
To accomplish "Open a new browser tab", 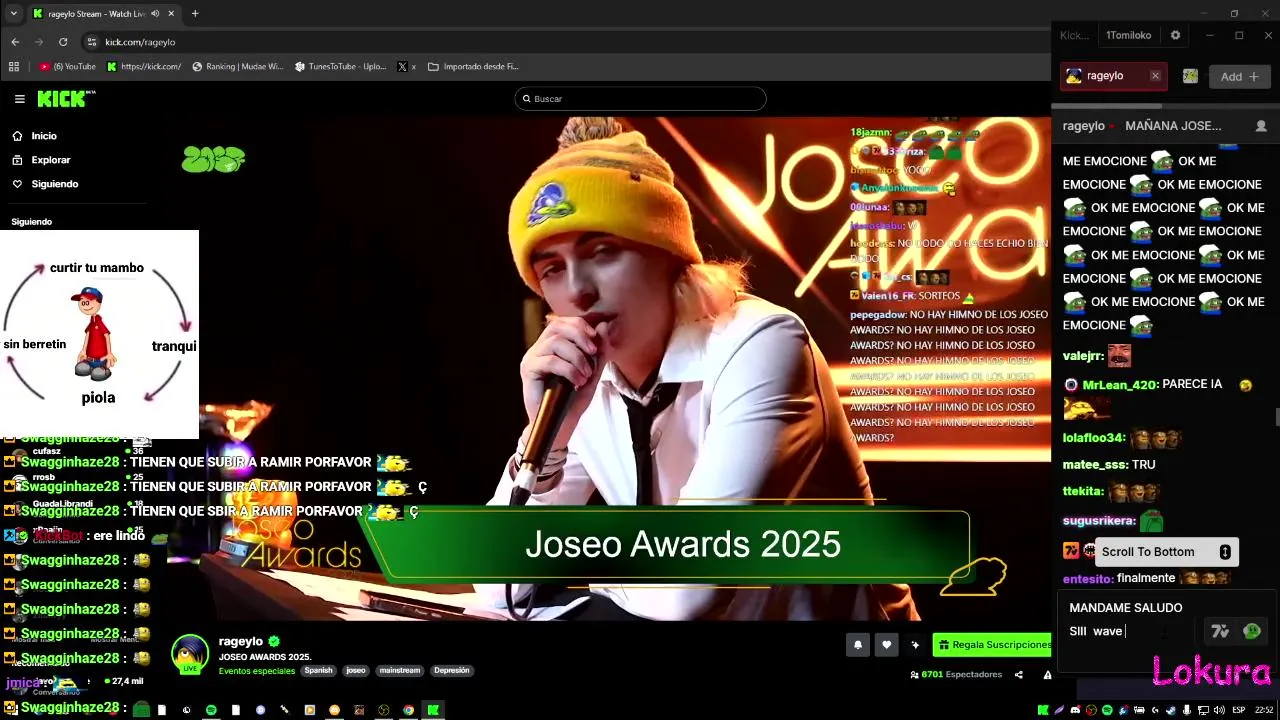I will [x=195, y=14].
